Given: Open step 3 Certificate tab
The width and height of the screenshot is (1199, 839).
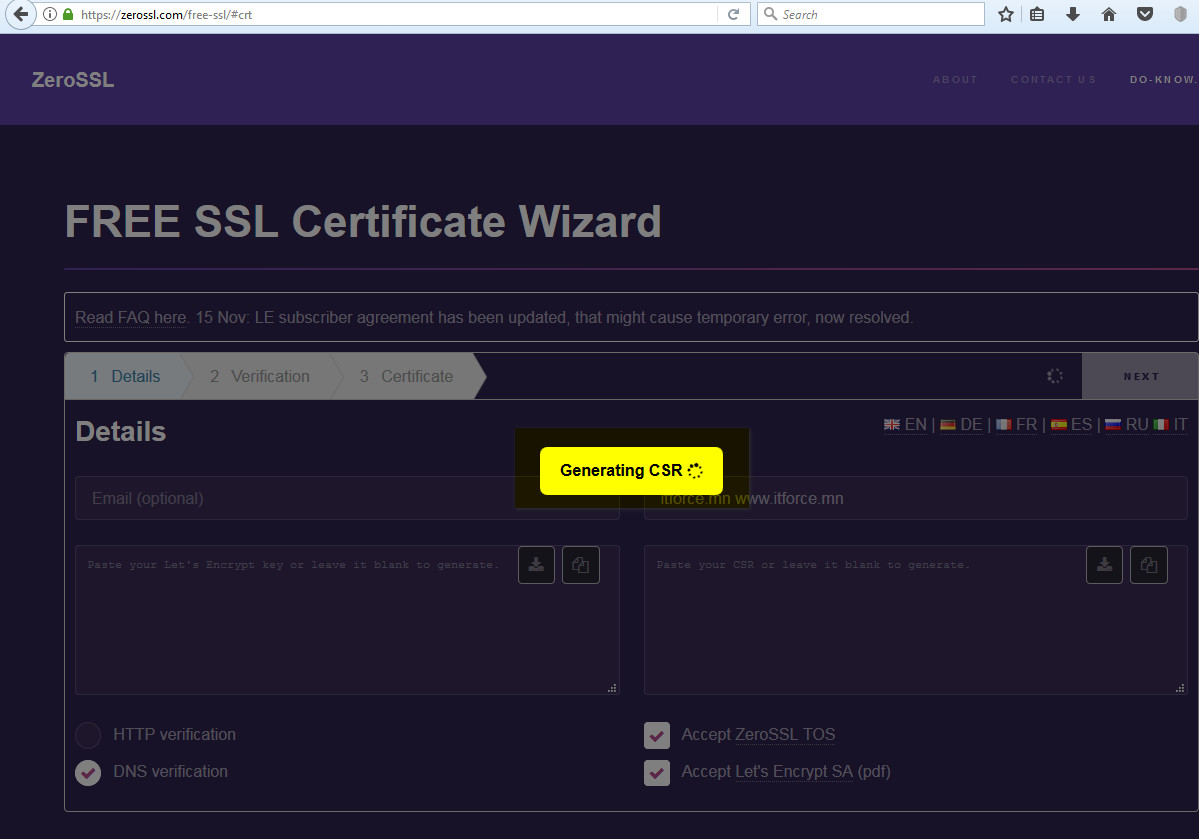Looking at the screenshot, I should pyautogui.click(x=407, y=376).
